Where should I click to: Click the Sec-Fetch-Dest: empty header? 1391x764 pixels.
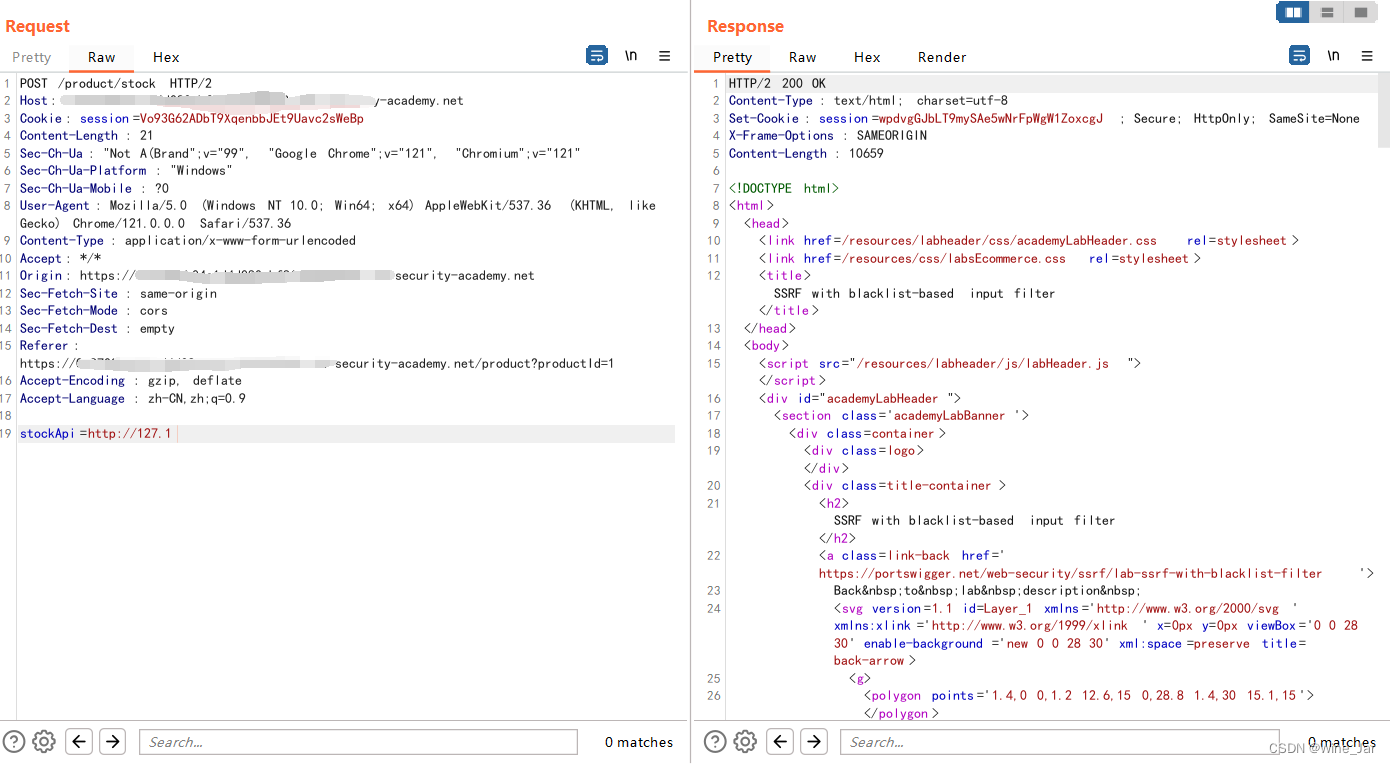coord(97,329)
